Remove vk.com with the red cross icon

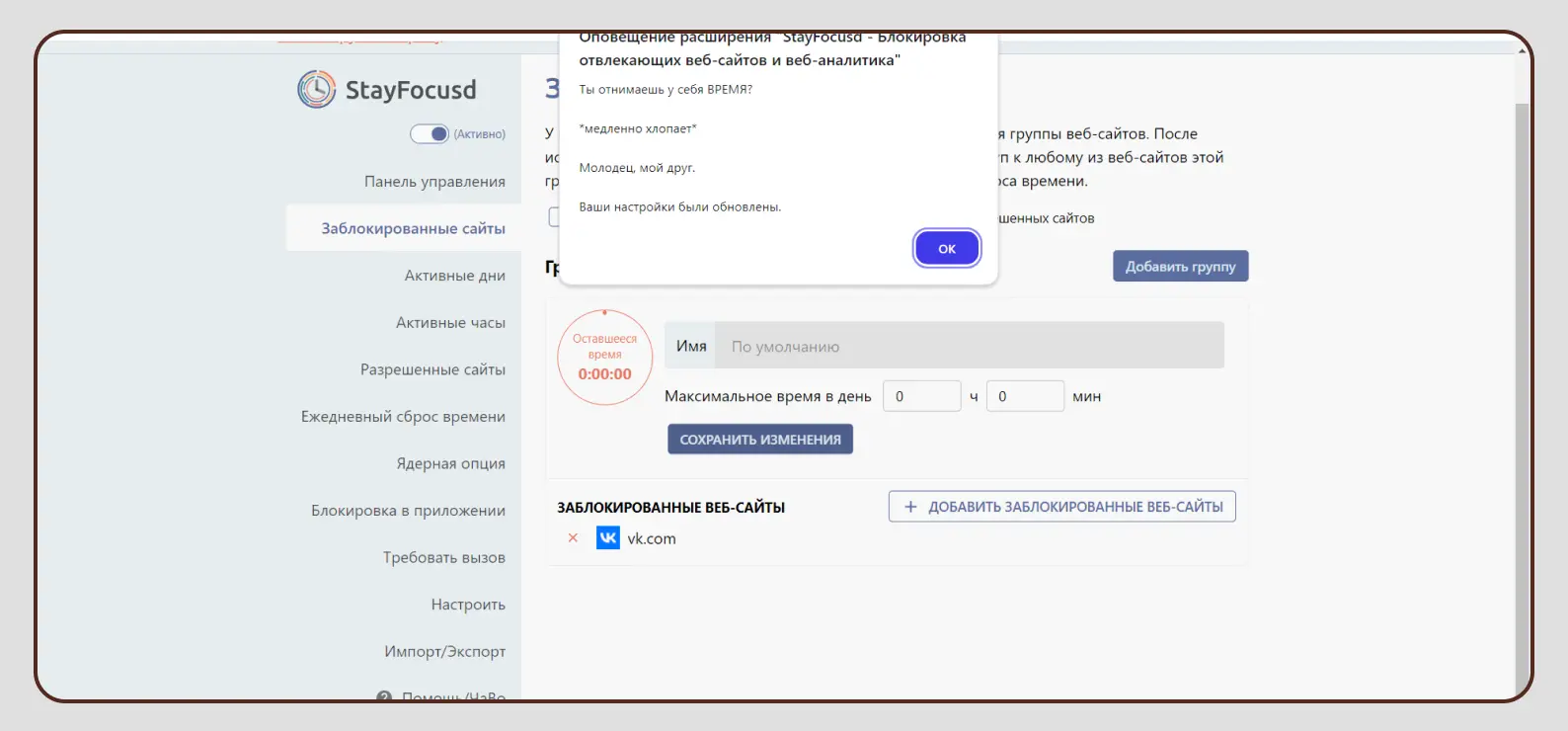(x=573, y=538)
